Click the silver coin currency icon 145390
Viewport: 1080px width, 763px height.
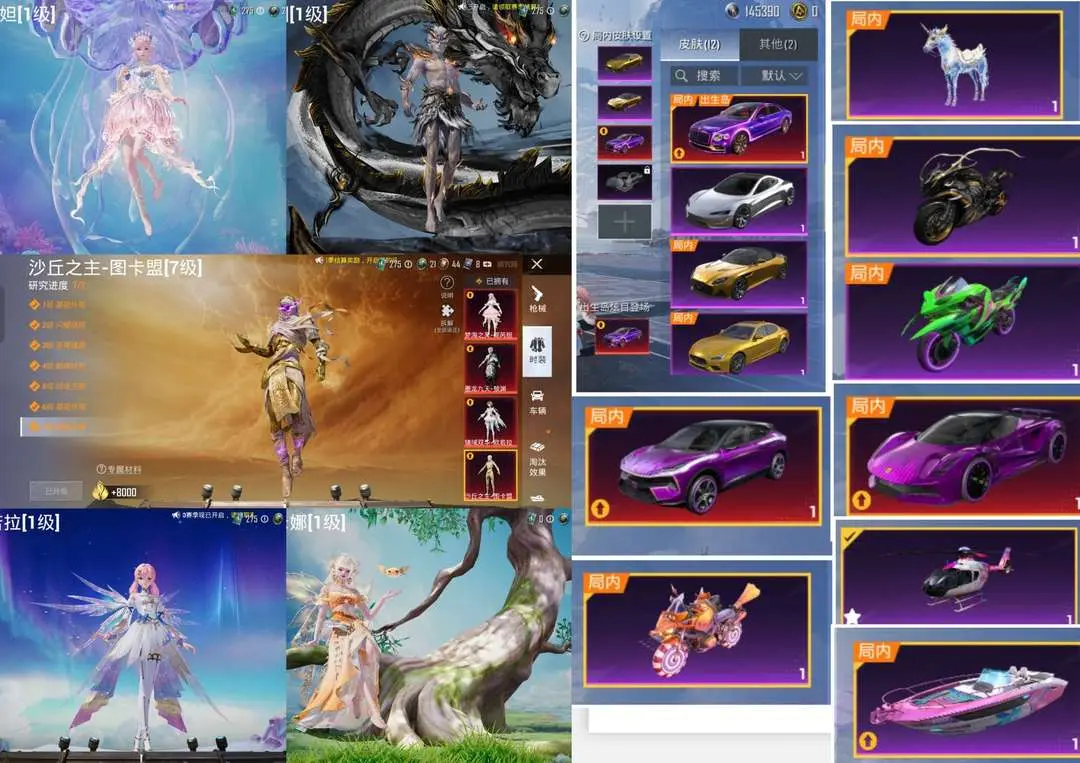point(733,10)
